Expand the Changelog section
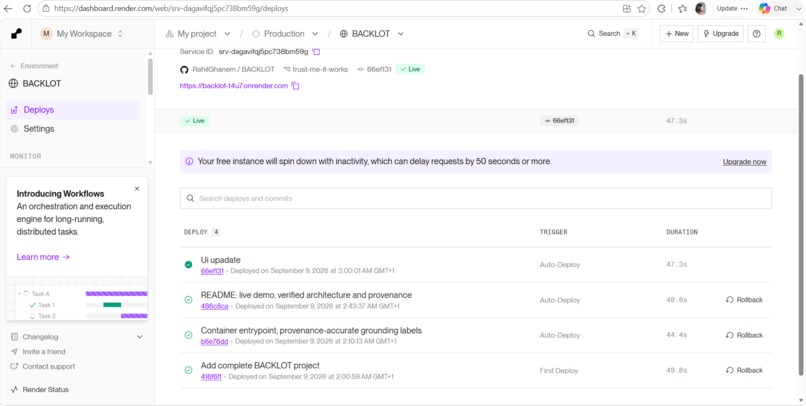Image resolution: width=806 pixels, height=406 pixels. coord(139,337)
